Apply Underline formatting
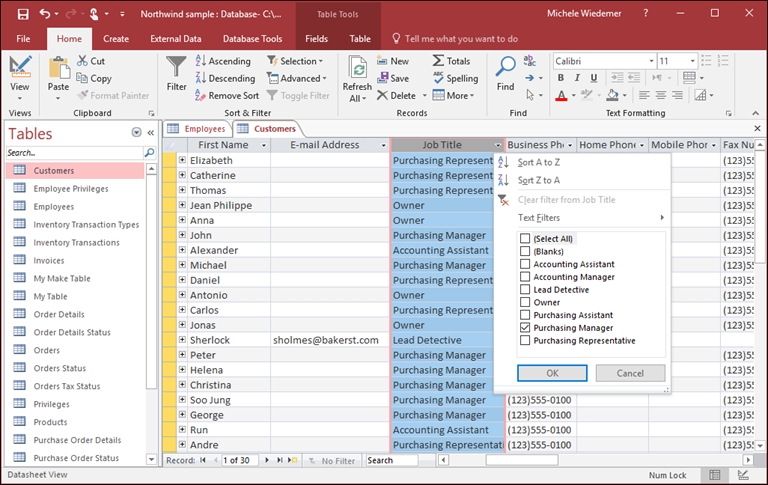 pos(594,77)
